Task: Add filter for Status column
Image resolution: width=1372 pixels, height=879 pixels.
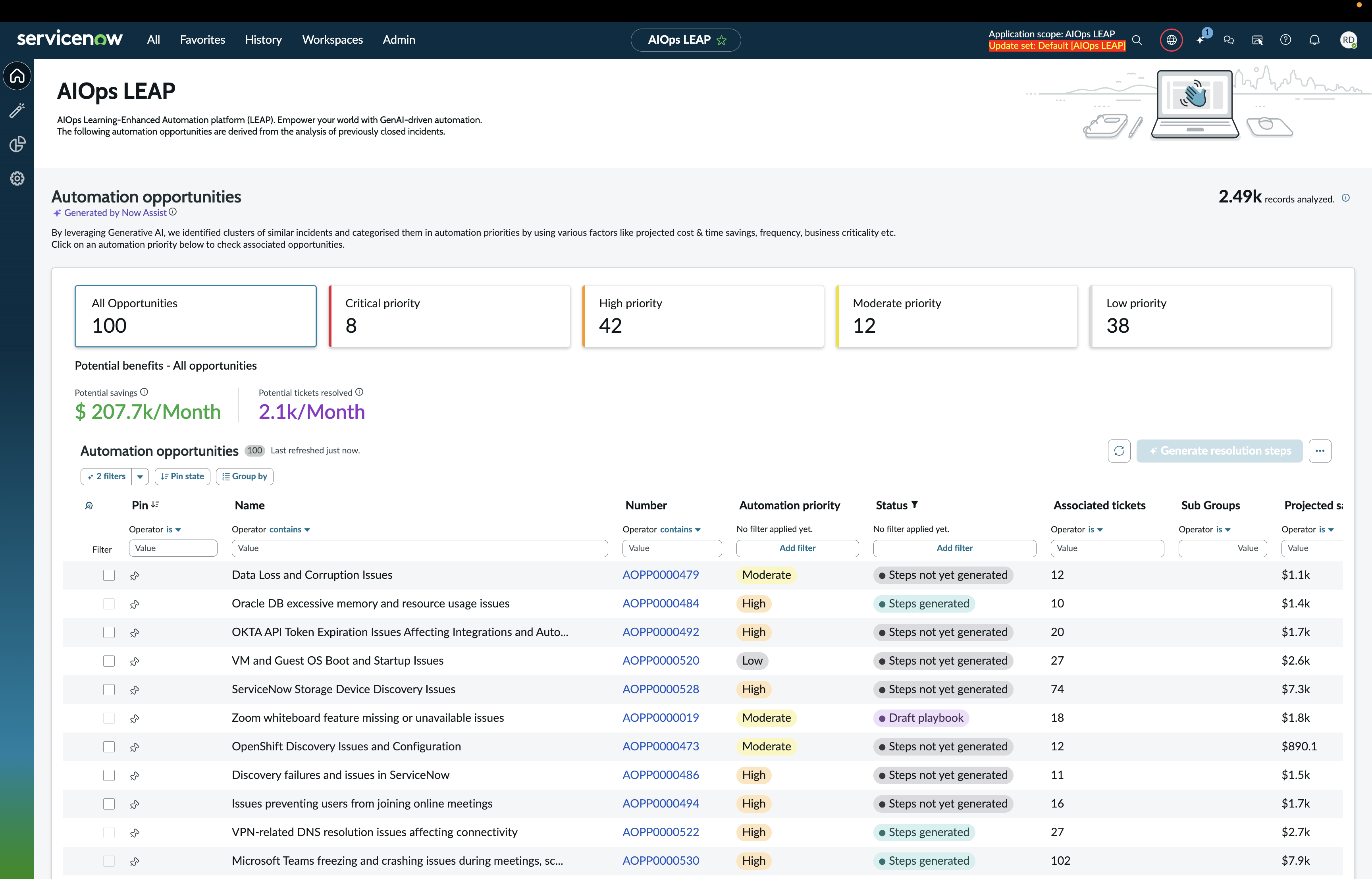Action: coord(955,548)
